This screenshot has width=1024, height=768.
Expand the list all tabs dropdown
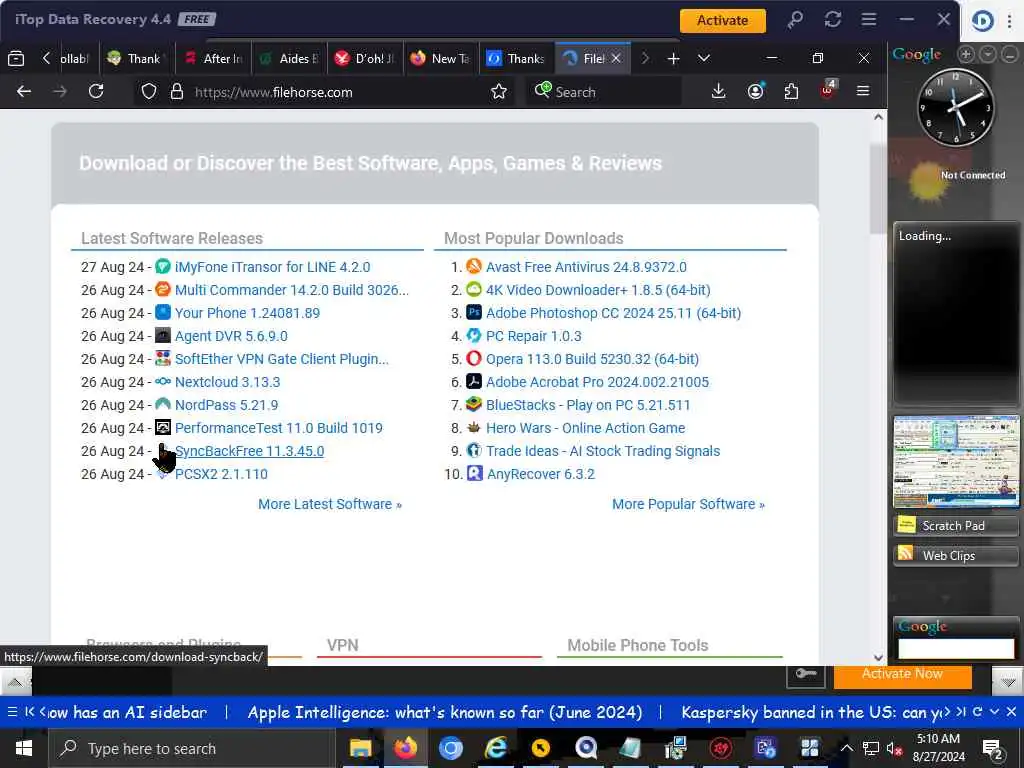pos(703,59)
